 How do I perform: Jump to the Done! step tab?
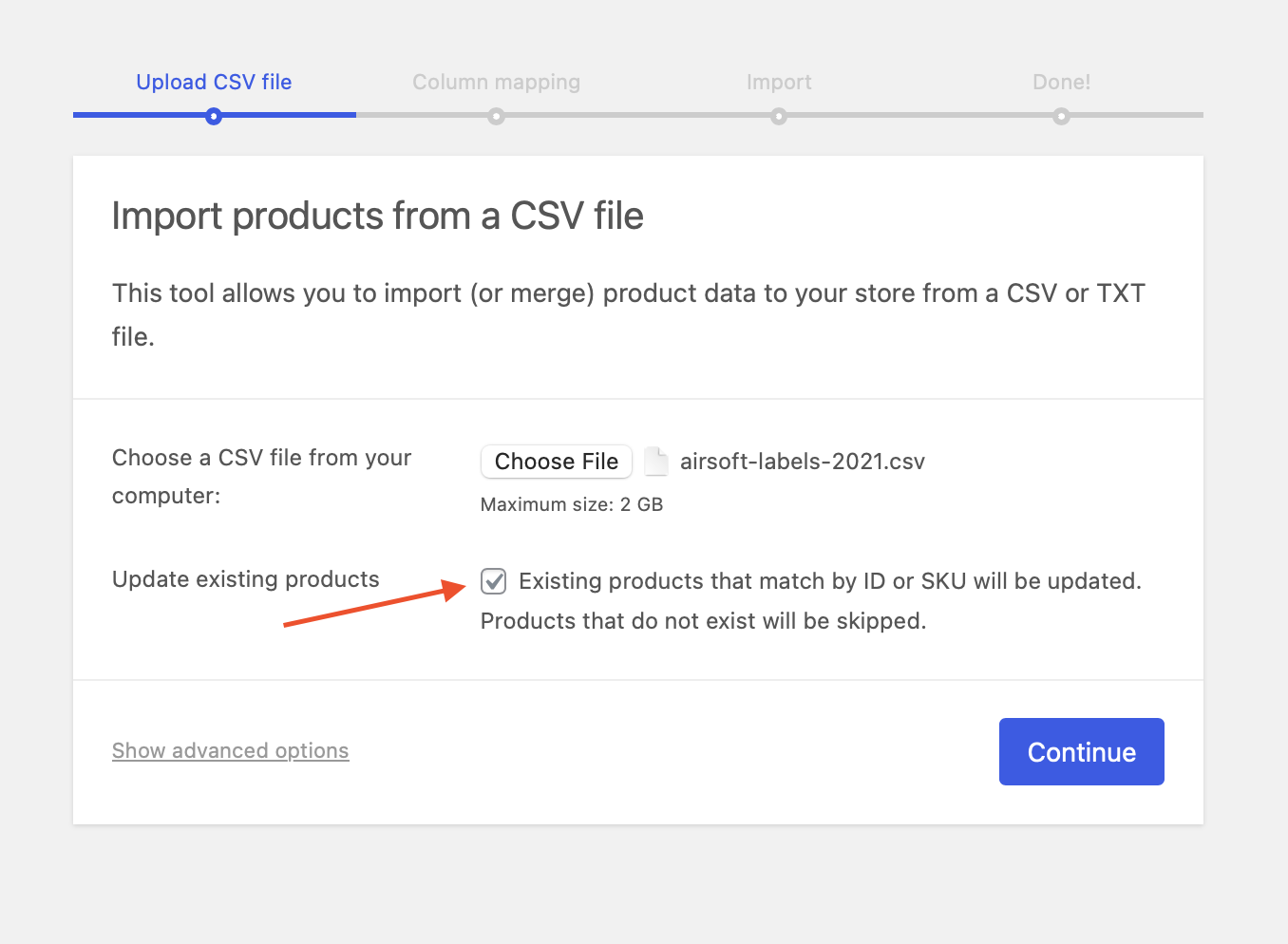1061,83
